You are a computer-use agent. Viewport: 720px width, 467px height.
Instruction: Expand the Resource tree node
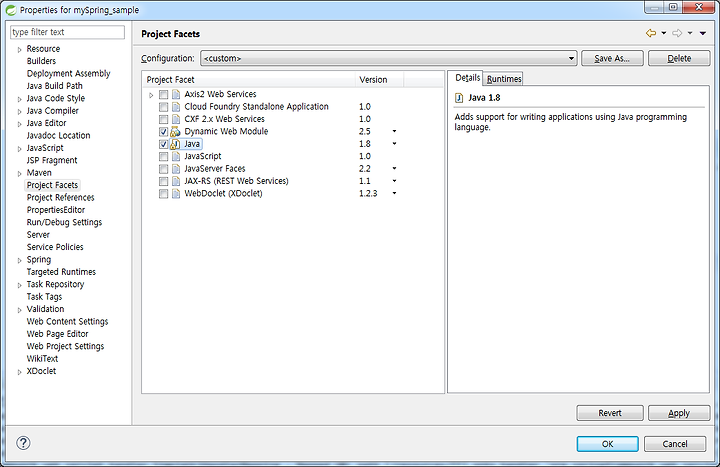point(19,50)
